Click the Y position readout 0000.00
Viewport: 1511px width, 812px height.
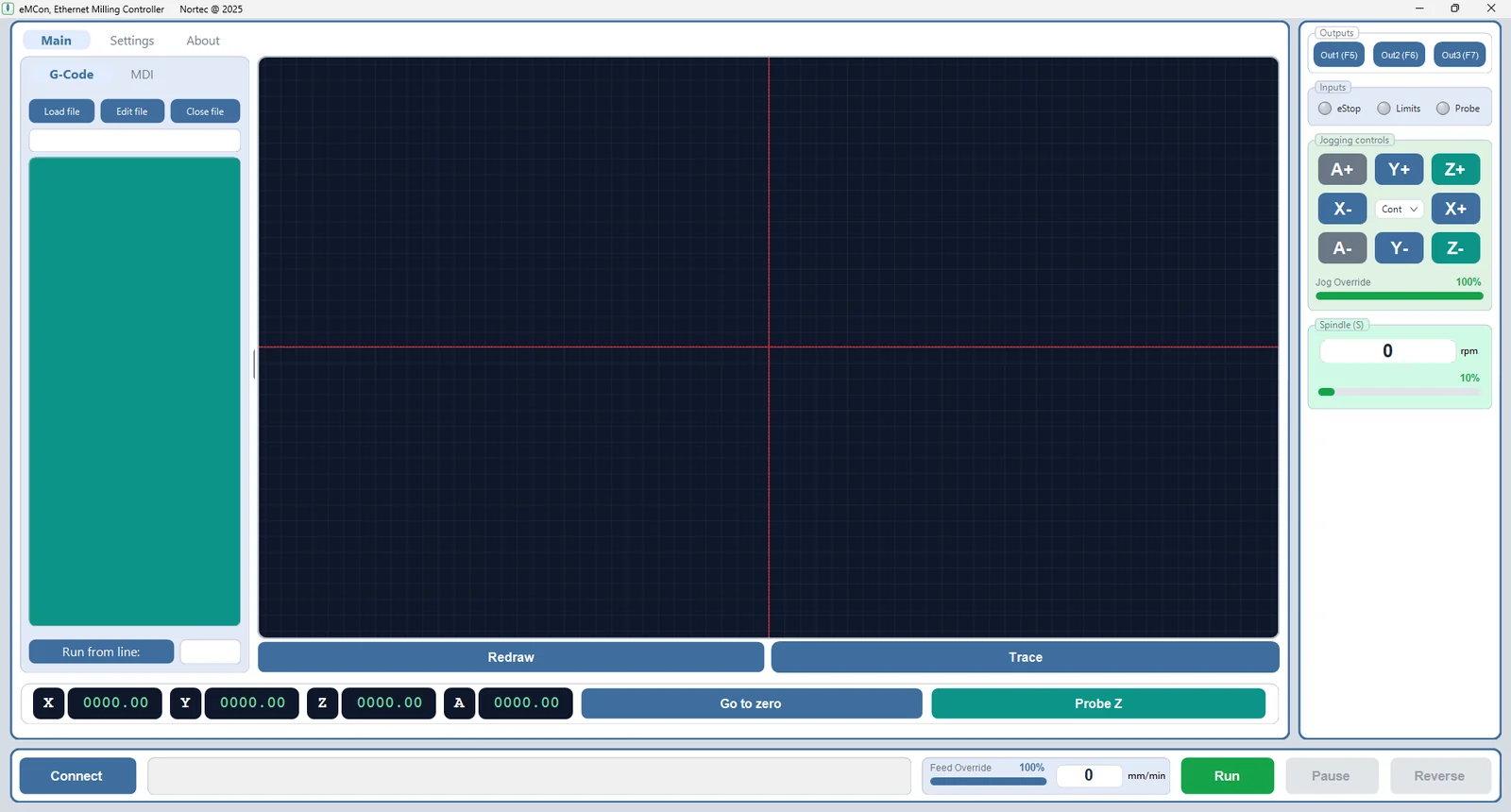coord(252,703)
